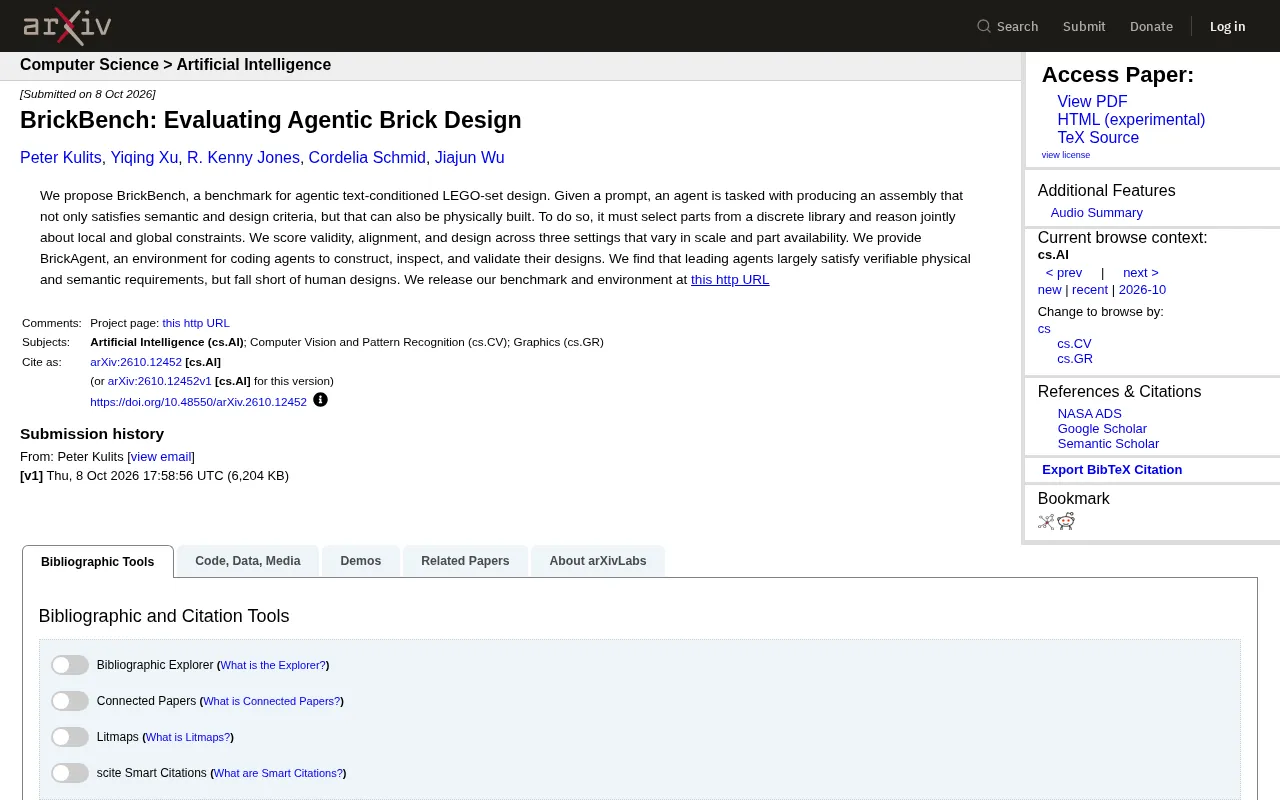Click Submit in the top navigation

pyautogui.click(x=1084, y=26)
